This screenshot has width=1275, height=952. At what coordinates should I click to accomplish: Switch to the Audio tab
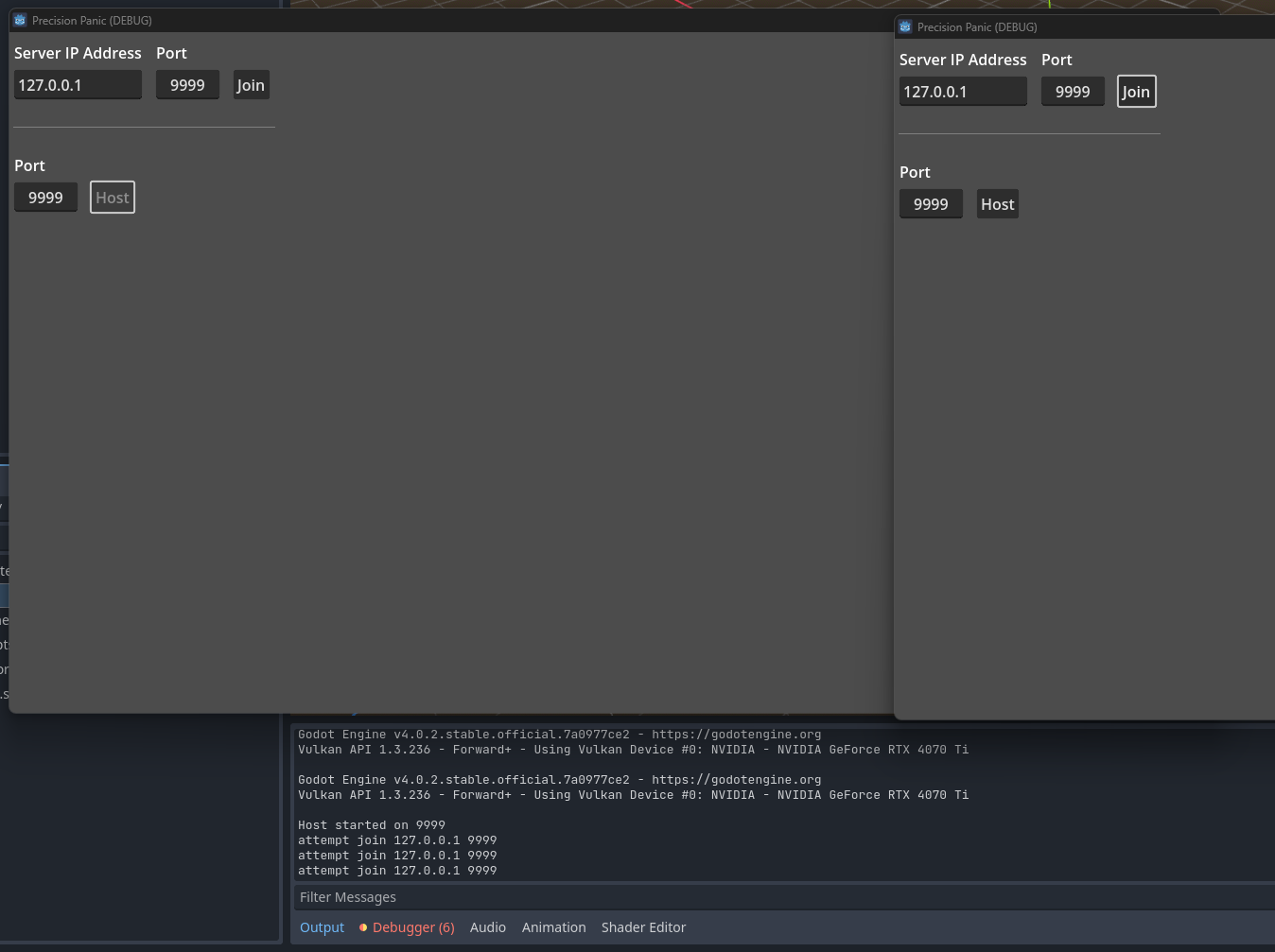pos(488,927)
